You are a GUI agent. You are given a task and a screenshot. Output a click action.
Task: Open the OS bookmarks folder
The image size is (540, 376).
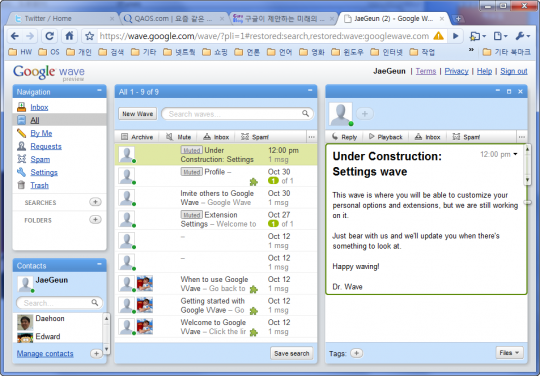tap(49, 52)
